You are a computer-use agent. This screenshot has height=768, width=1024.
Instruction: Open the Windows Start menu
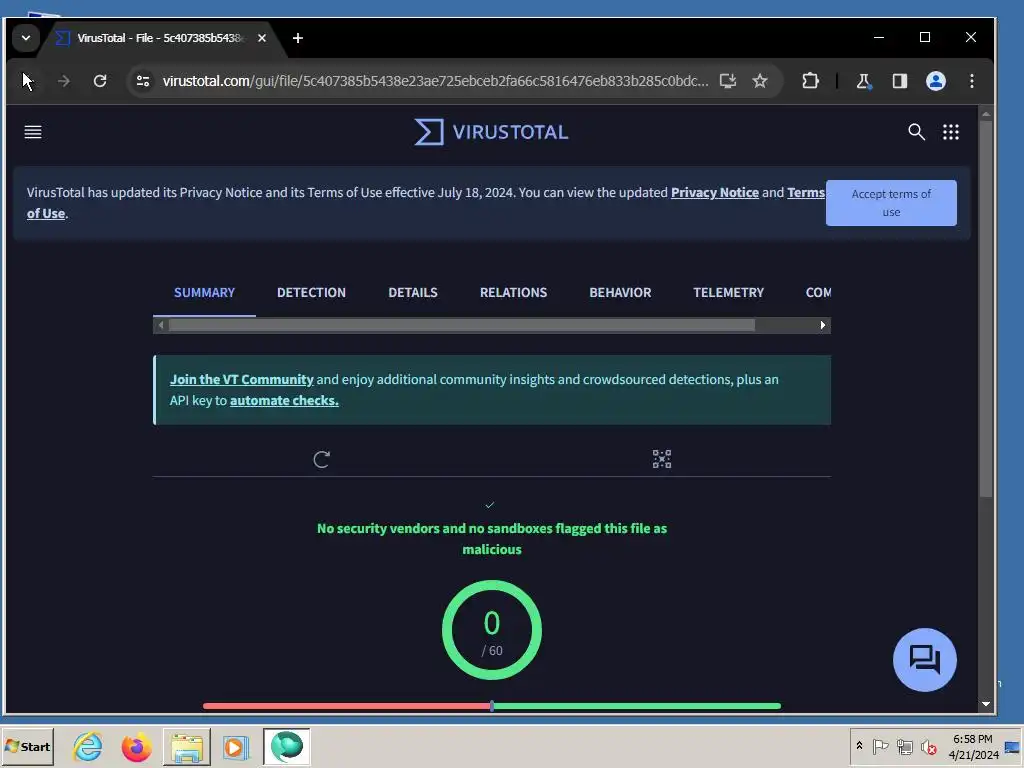tap(27, 746)
